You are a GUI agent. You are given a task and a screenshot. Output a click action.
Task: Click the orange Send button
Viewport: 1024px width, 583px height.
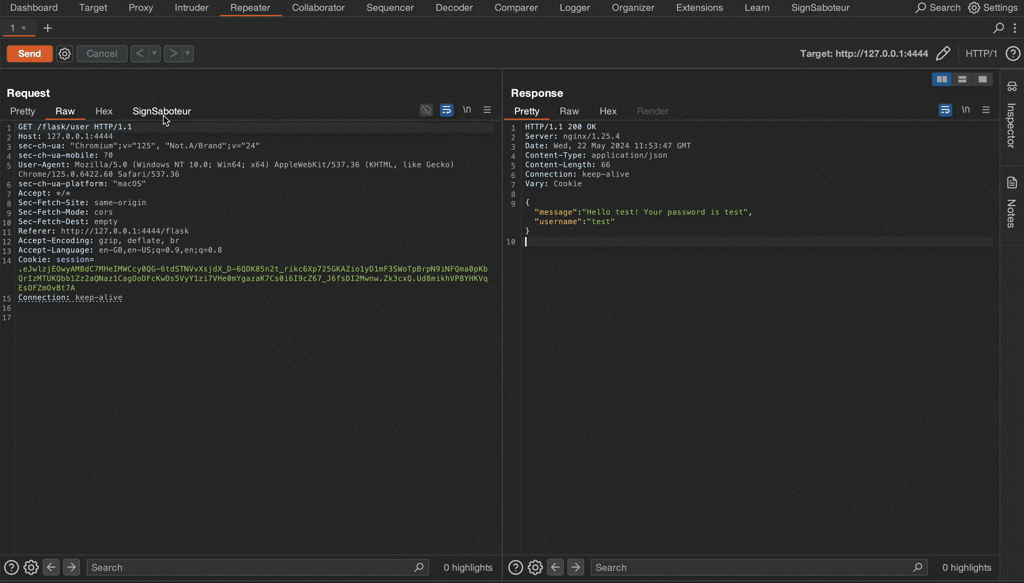(x=29, y=54)
